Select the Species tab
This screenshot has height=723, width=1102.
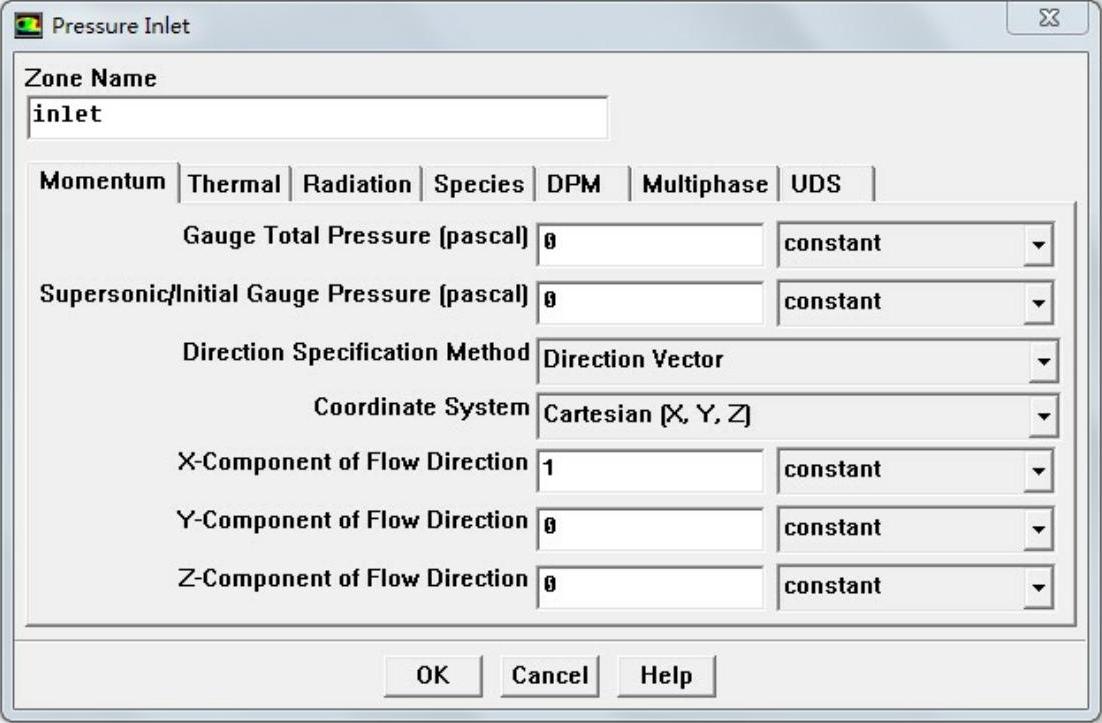(479, 184)
